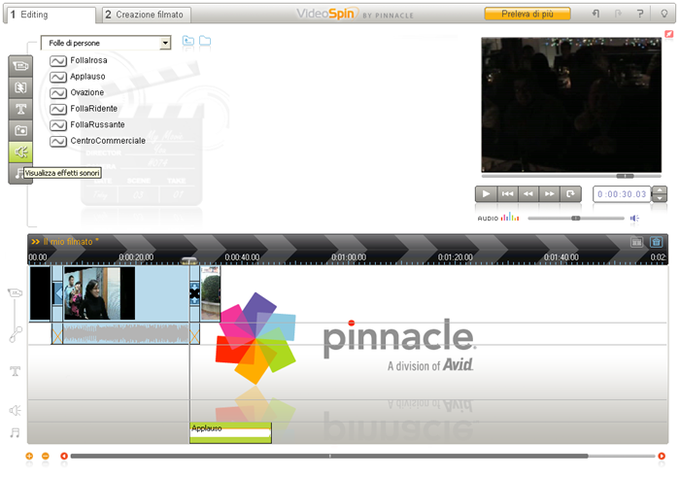Viewport: 680px width, 477px height.
Task: Click the rewind button
Action: [528, 194]
